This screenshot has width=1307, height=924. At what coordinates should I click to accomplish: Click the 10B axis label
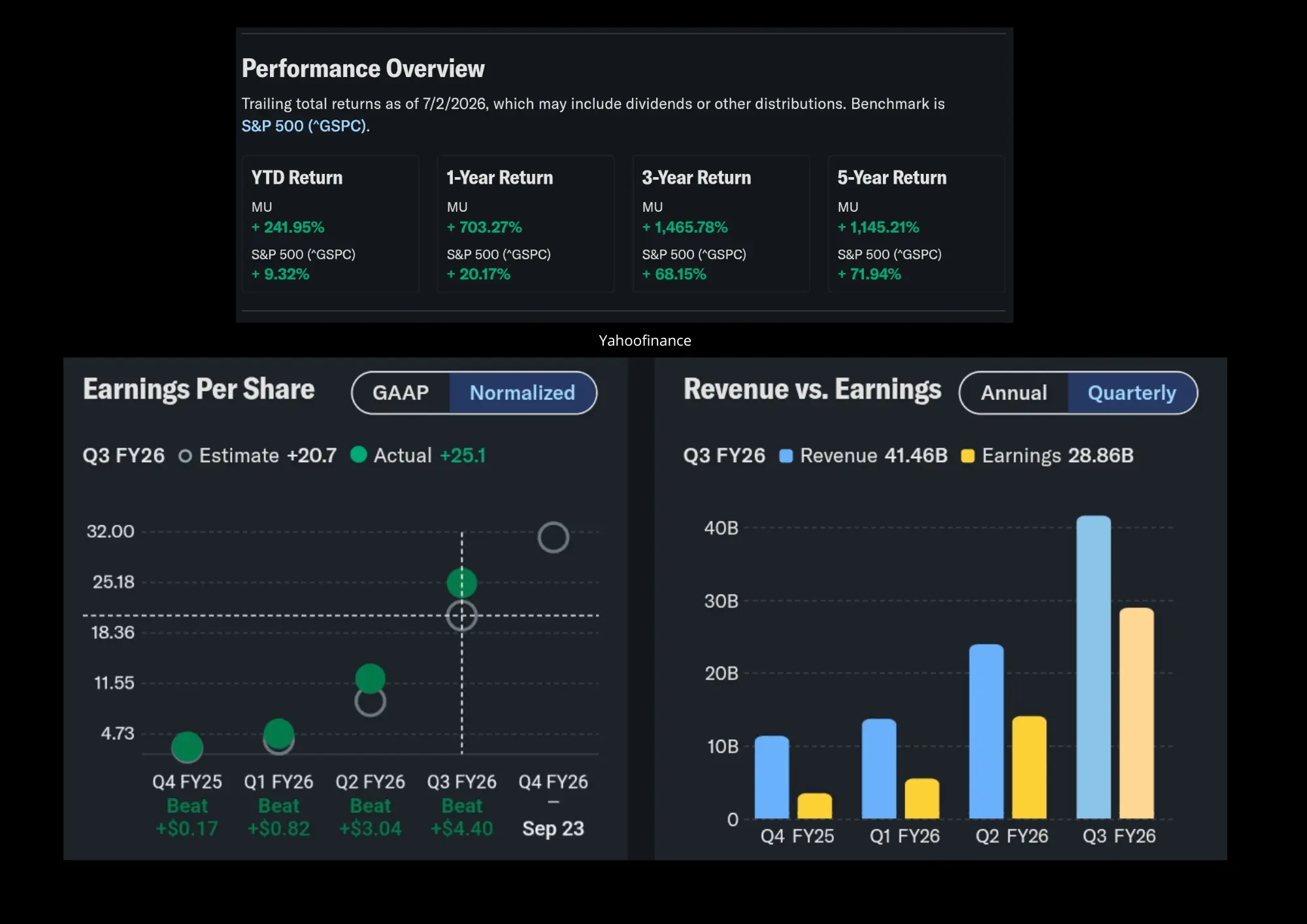coord(723,746)
